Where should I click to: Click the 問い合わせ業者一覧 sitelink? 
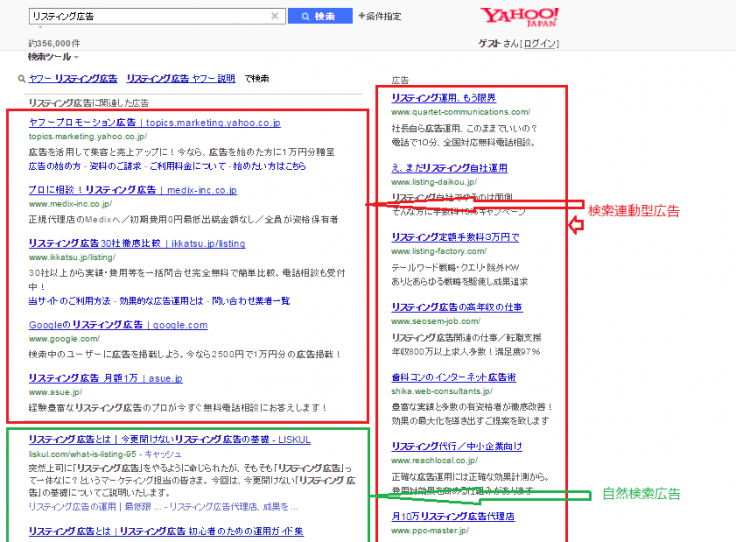point(251,301)
